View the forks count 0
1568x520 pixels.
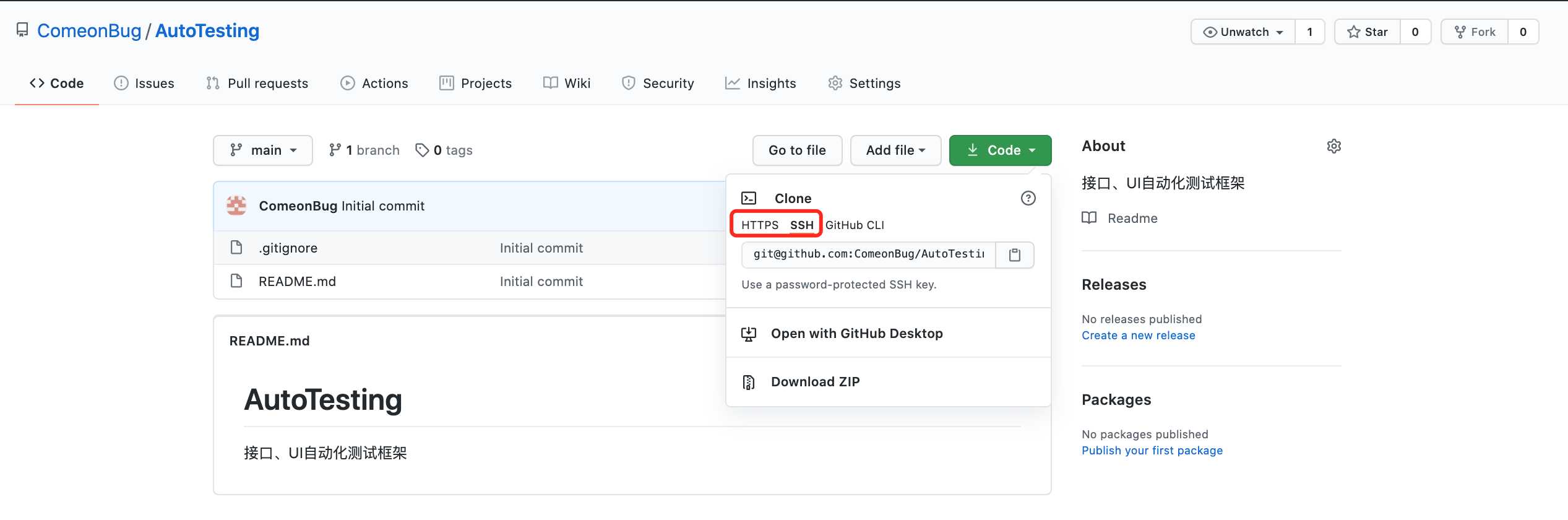pos(1523,32)
